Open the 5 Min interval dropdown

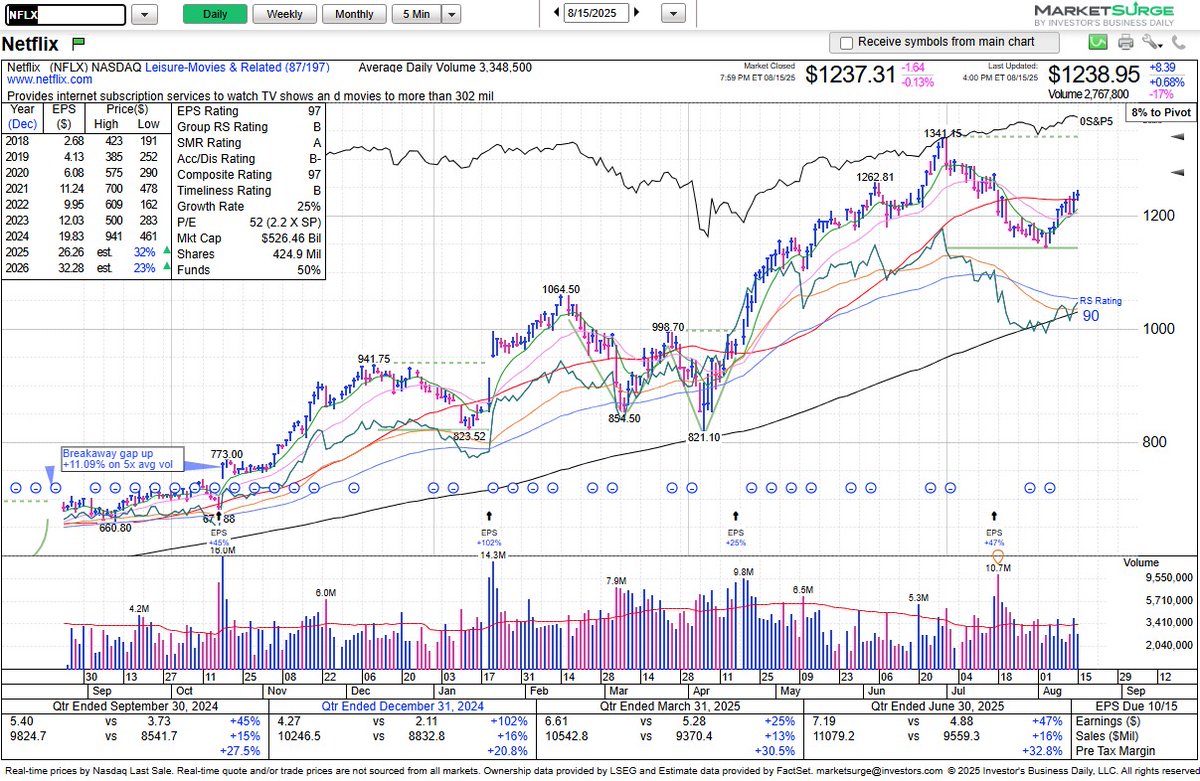pyautogui.click(x=449, y=15)
